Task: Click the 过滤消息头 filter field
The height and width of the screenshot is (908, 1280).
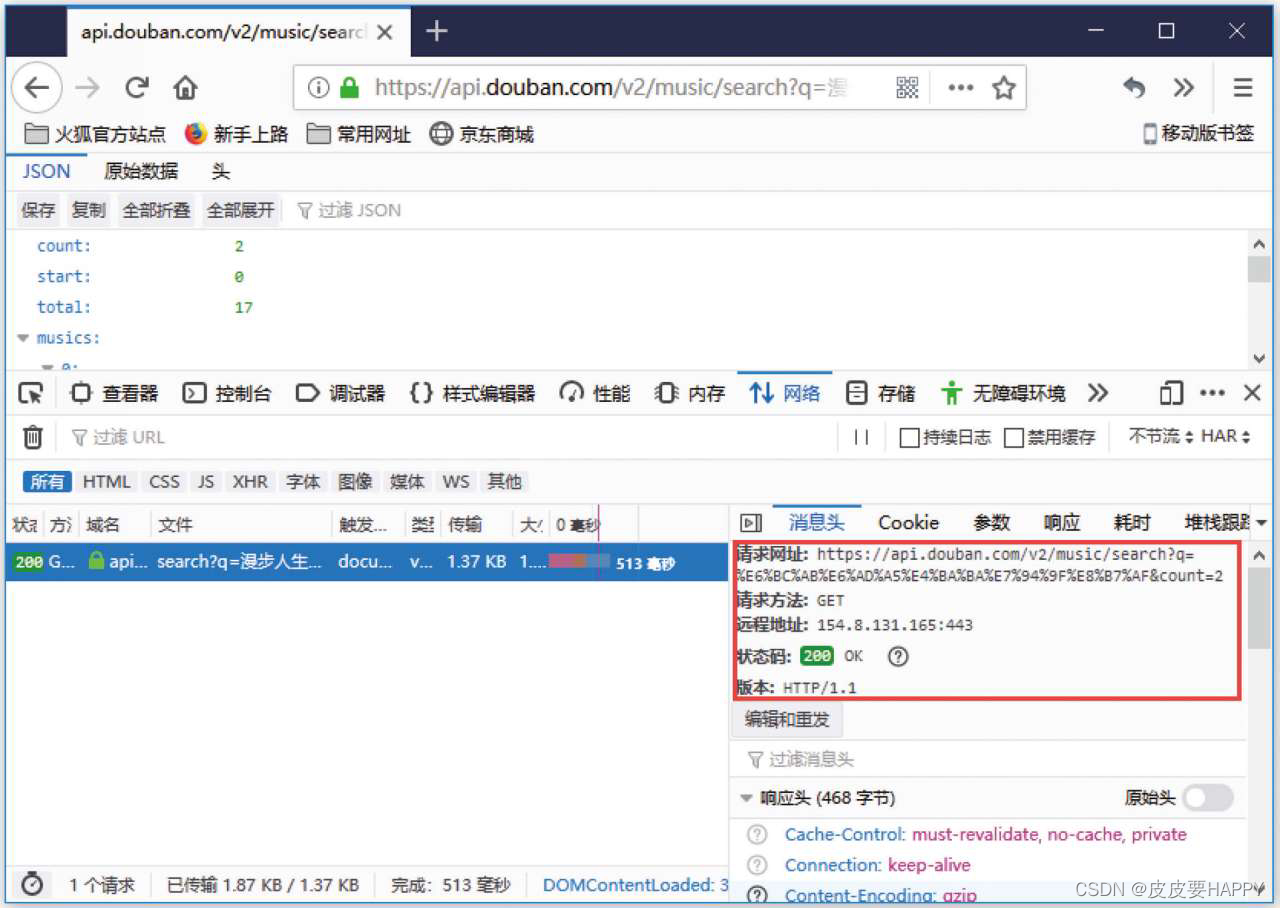Action: [x=990, y=760]
